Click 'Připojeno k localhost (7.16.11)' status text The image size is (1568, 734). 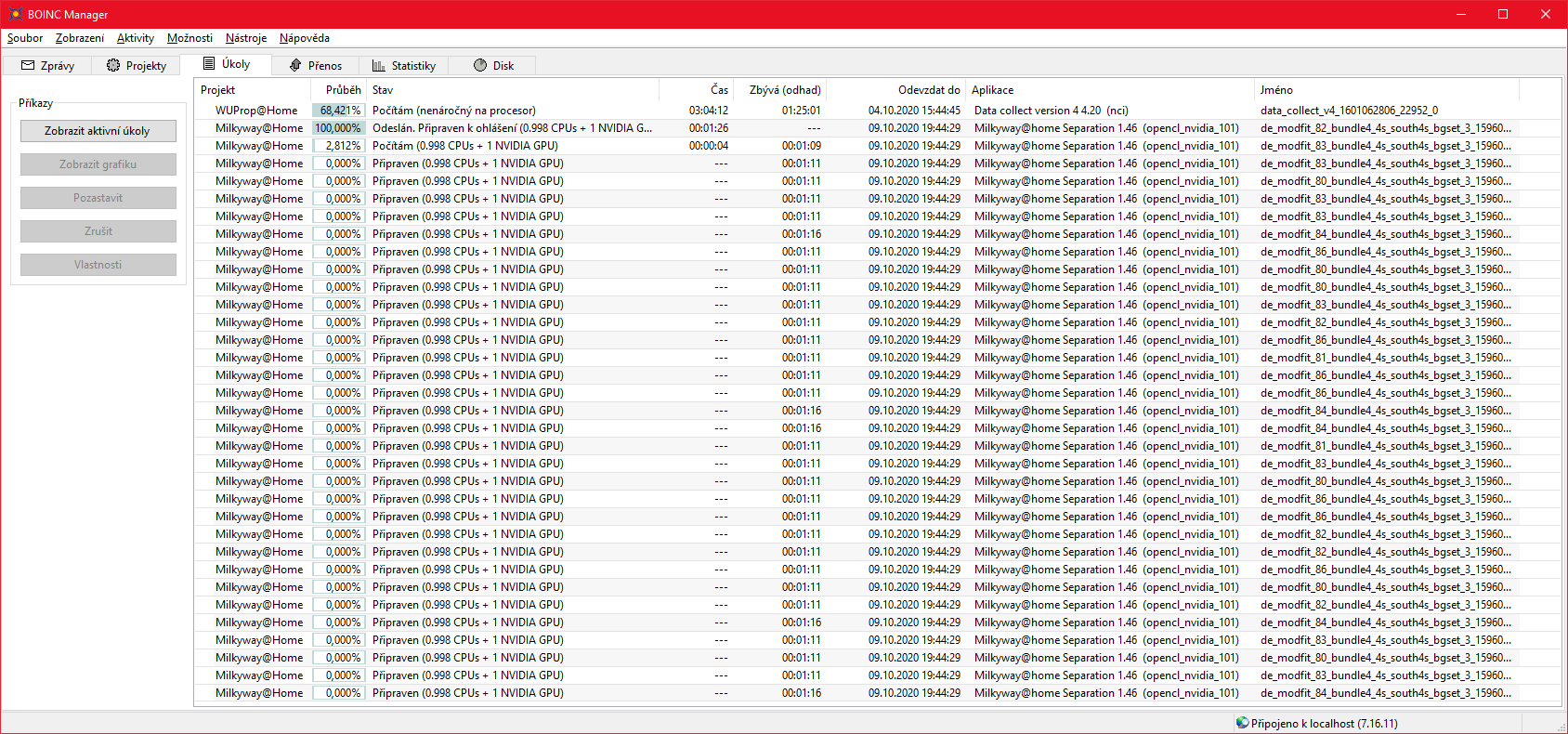(1324, 724)
